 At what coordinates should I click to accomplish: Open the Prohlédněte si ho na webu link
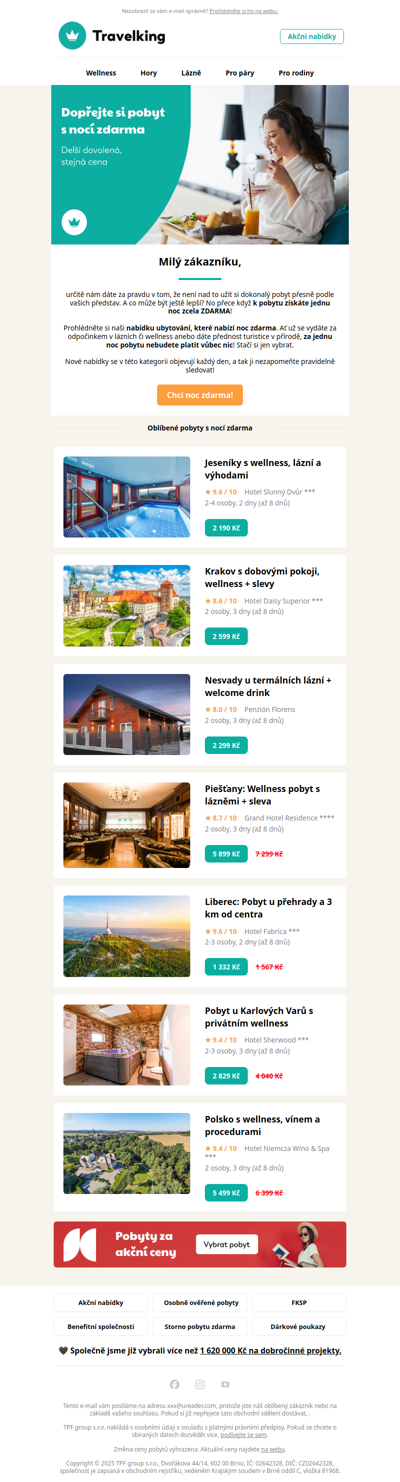pyautogui.click(x=244, y=11)
